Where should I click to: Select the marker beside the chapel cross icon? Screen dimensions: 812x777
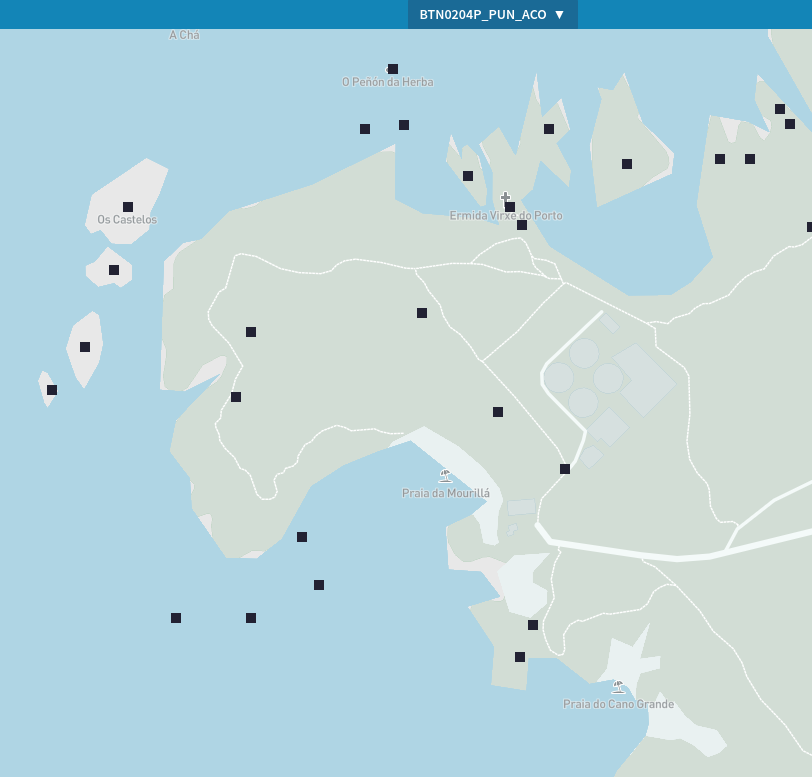510,207
